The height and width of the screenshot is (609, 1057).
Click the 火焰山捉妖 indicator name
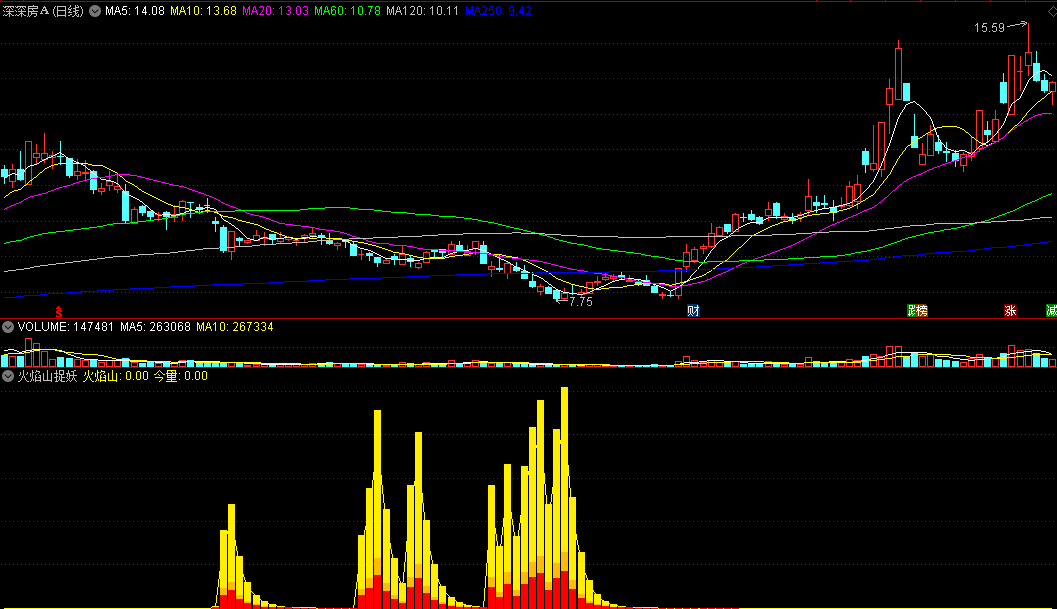click(x=47, y=376)
